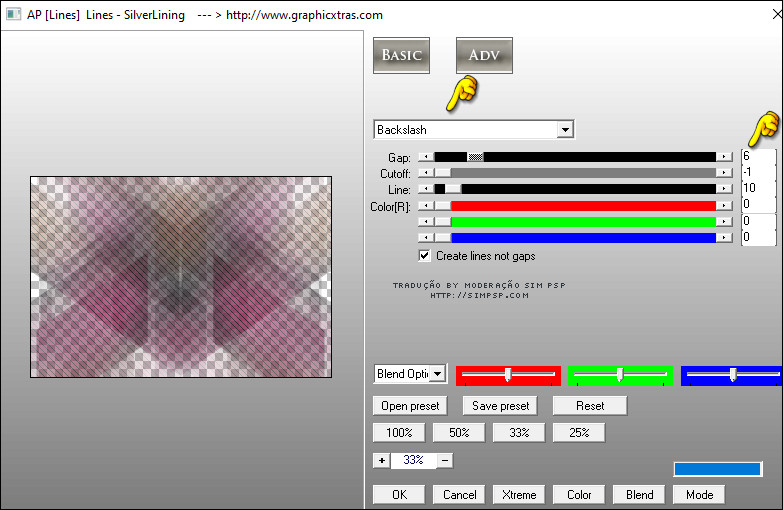Screen dimensions: 783x510
Task: Click the Gap value input field
Action: [757, 157]
